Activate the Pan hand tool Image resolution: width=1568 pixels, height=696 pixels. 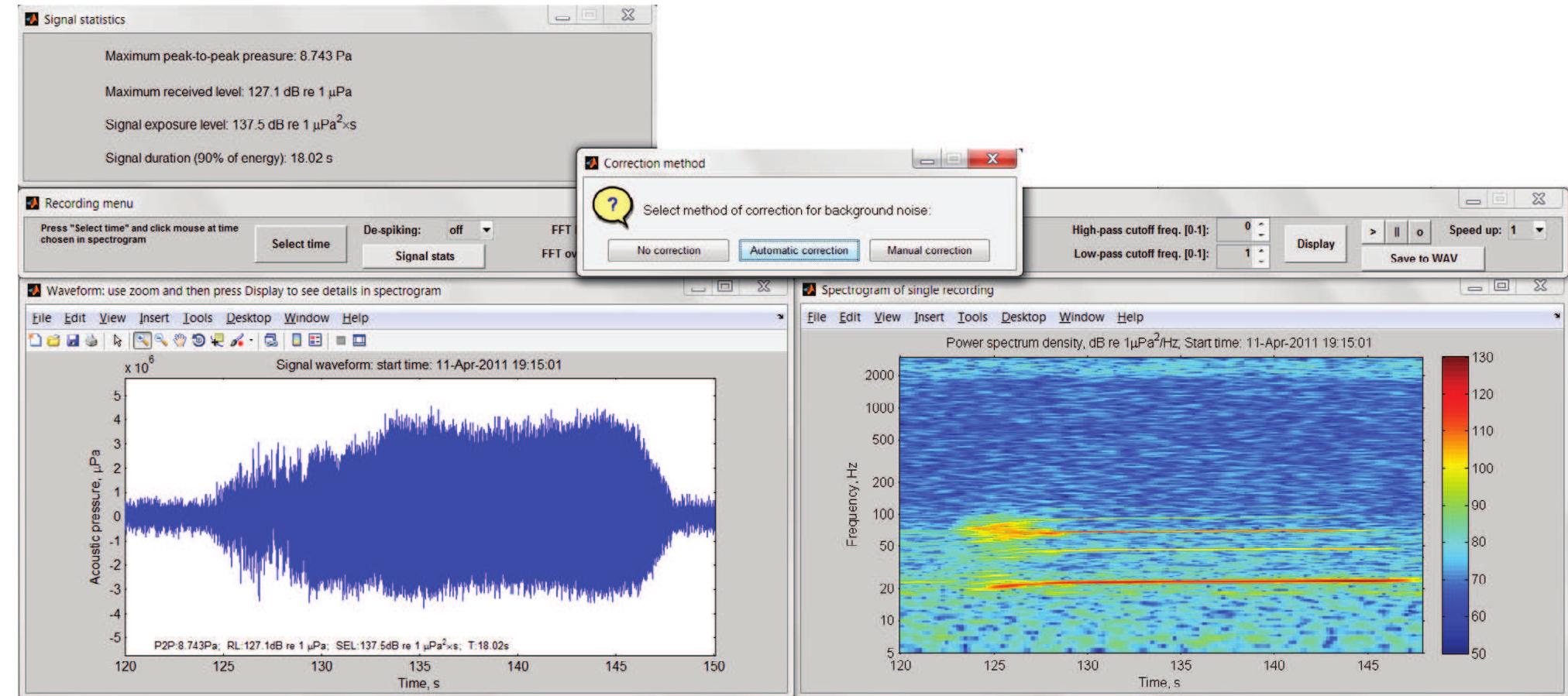tap(180, 341)
